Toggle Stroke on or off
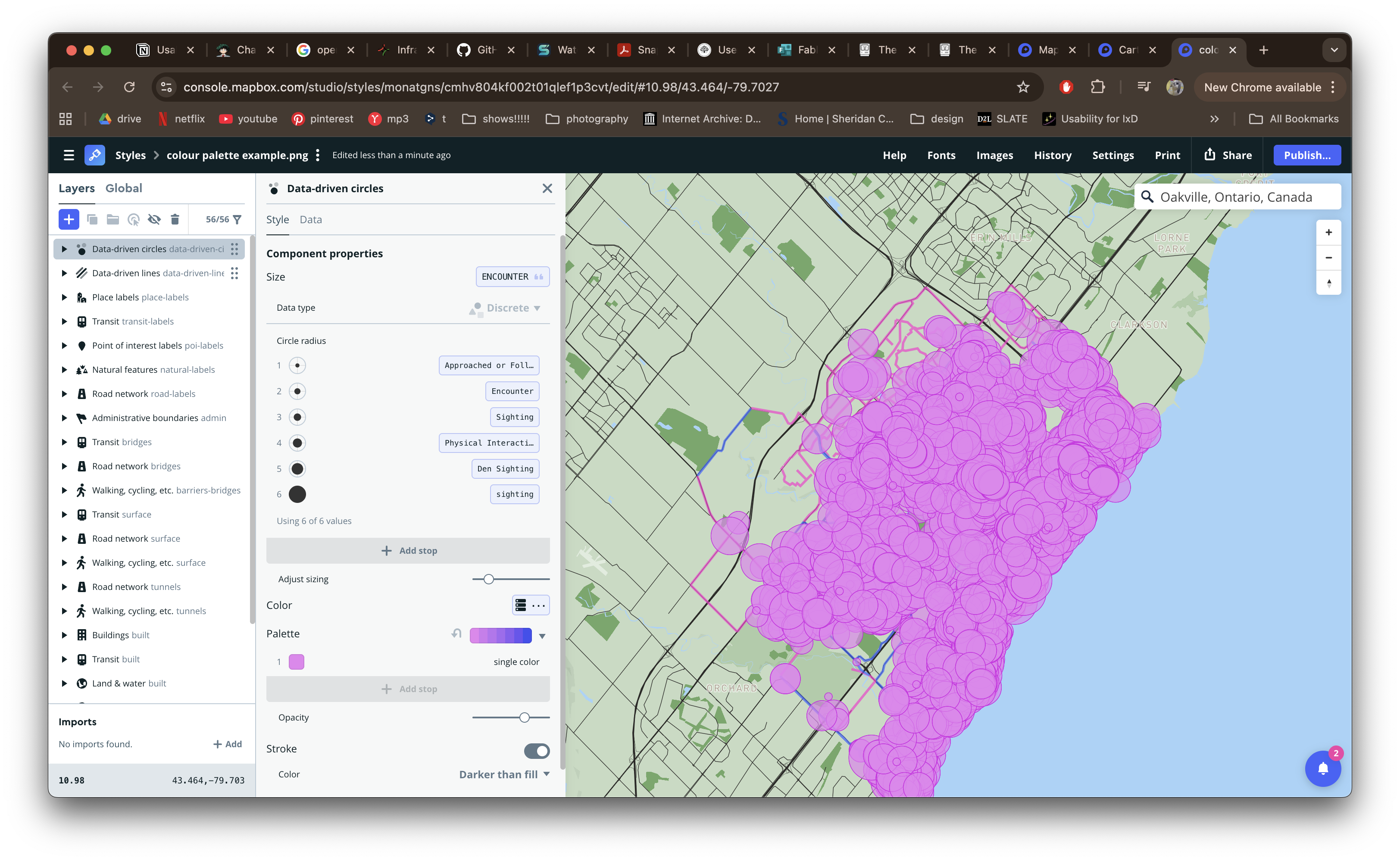This screenshot has height=861, width=1400. pyautogui.click(x=537, y=751)
